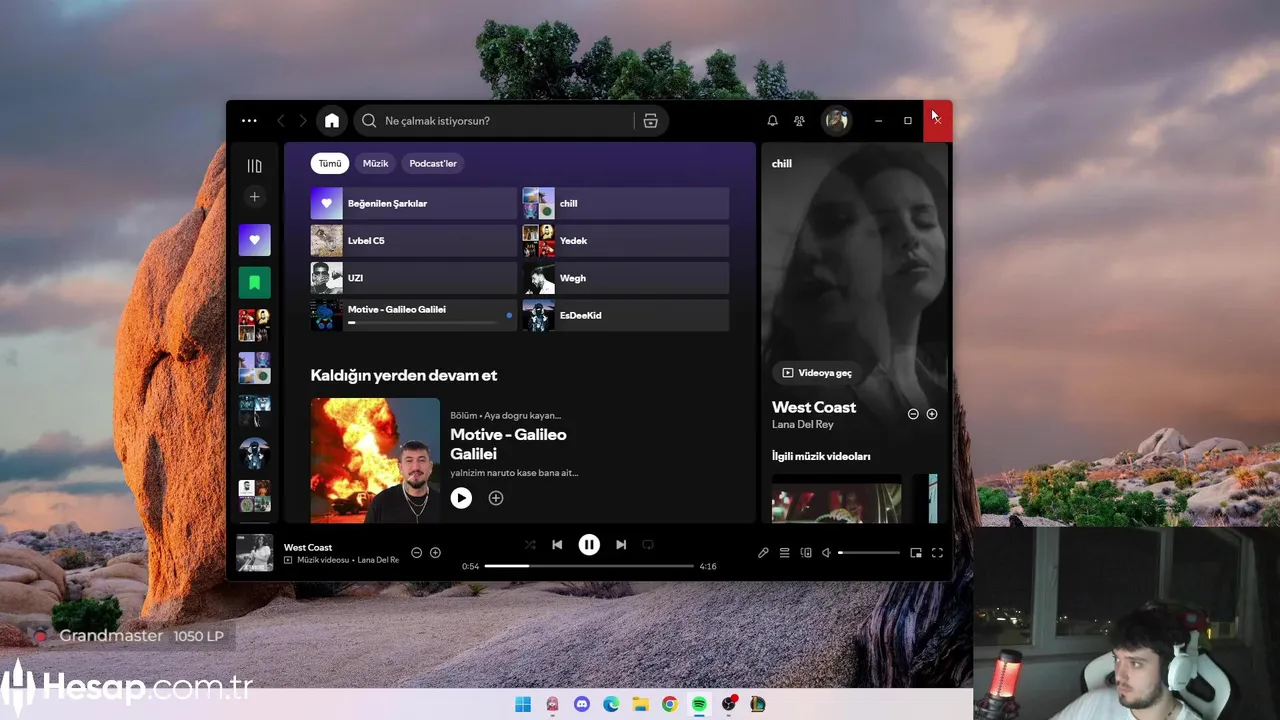The image size is (1280, 720).
Task: Skip to the next track
Action: click(621, 545)
